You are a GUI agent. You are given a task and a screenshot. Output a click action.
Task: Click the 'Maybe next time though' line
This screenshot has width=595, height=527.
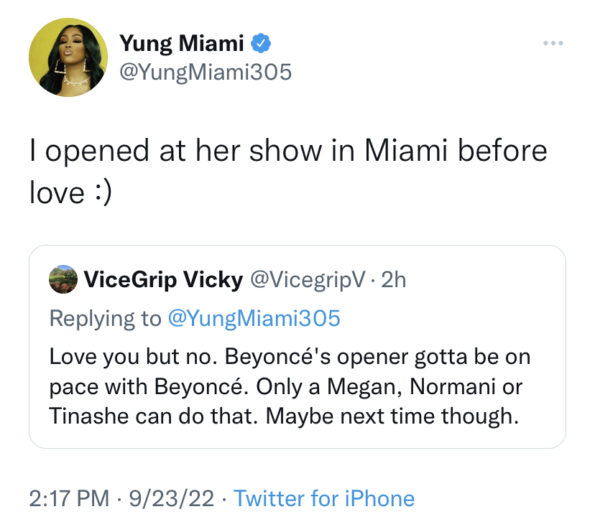coord(392,416)
